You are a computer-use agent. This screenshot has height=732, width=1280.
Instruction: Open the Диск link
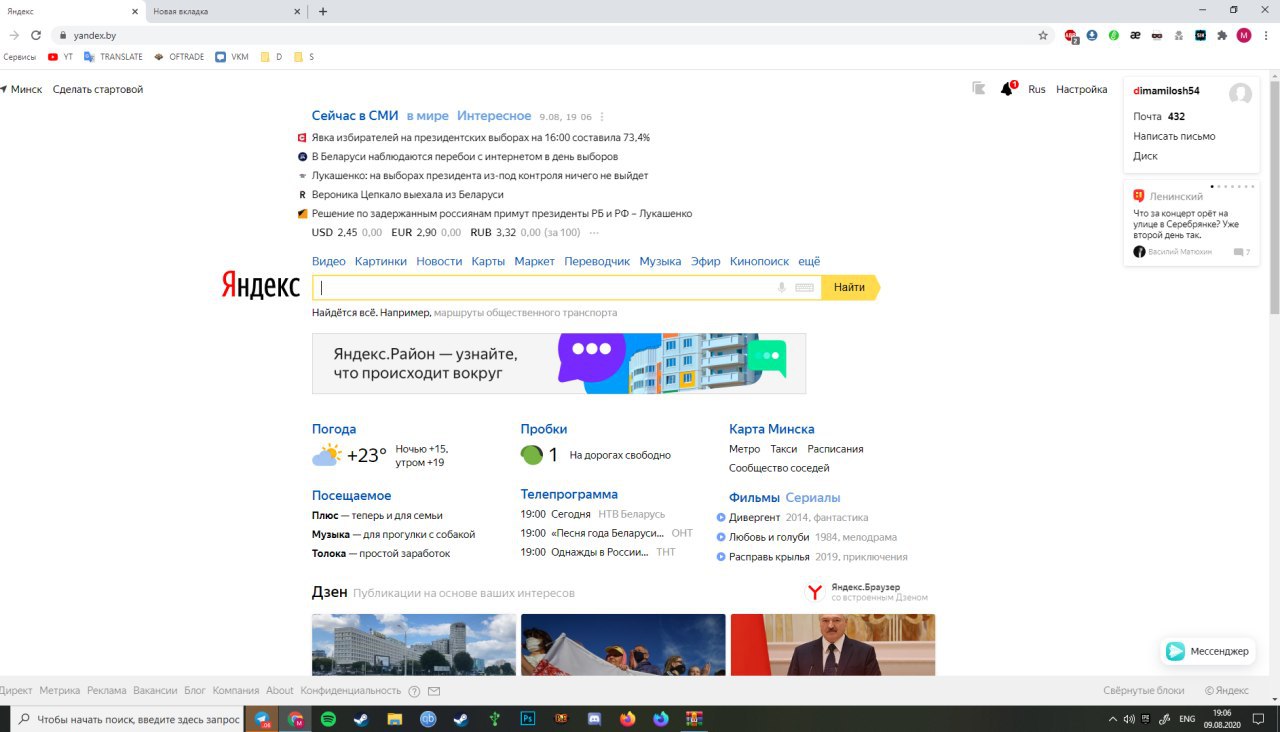[1145, 156]
